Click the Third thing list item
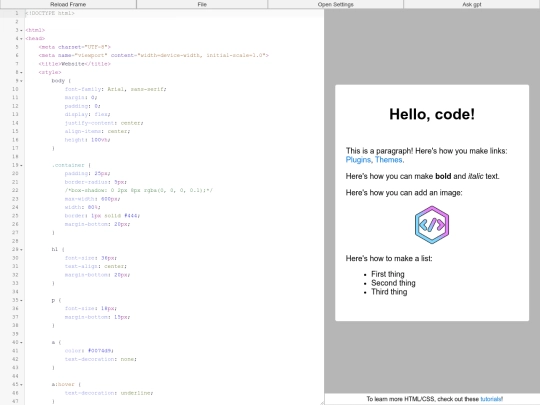Viewport: 540px width, 405px height. pos(389,292)
